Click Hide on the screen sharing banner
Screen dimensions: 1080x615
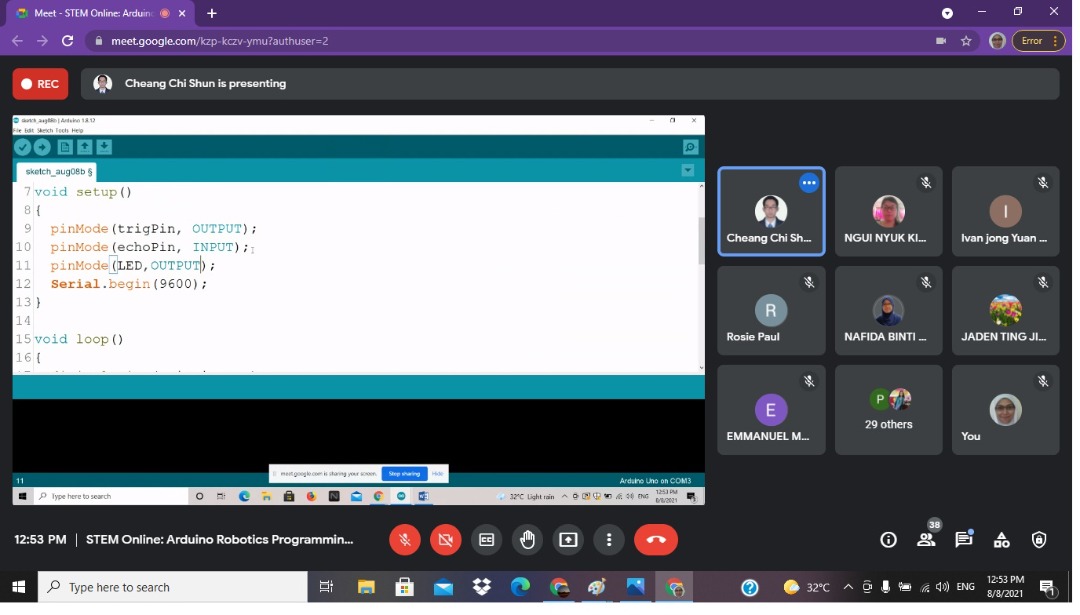click(438, 474)
